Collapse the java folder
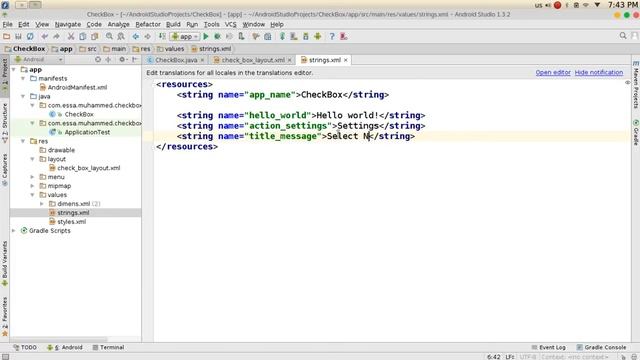Image resolution: width=640 pixels, height=360 pixels. [x=23, y=96]
